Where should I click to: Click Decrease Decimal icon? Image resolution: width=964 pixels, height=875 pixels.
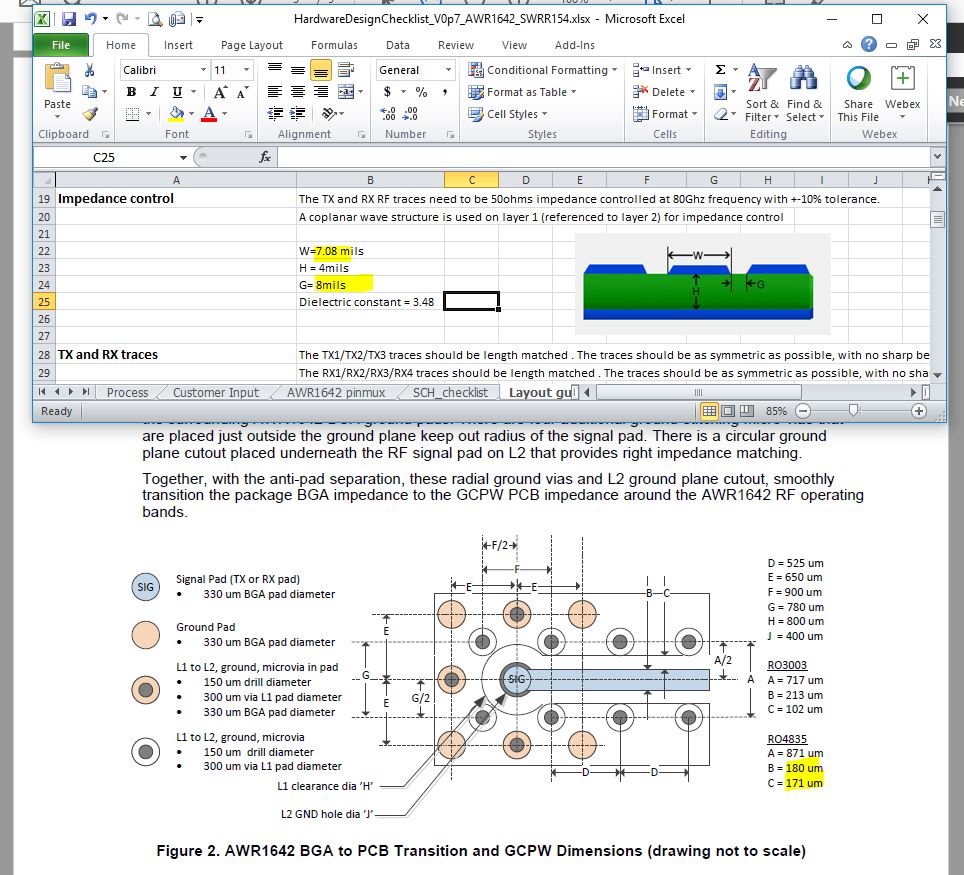[410, 114]
